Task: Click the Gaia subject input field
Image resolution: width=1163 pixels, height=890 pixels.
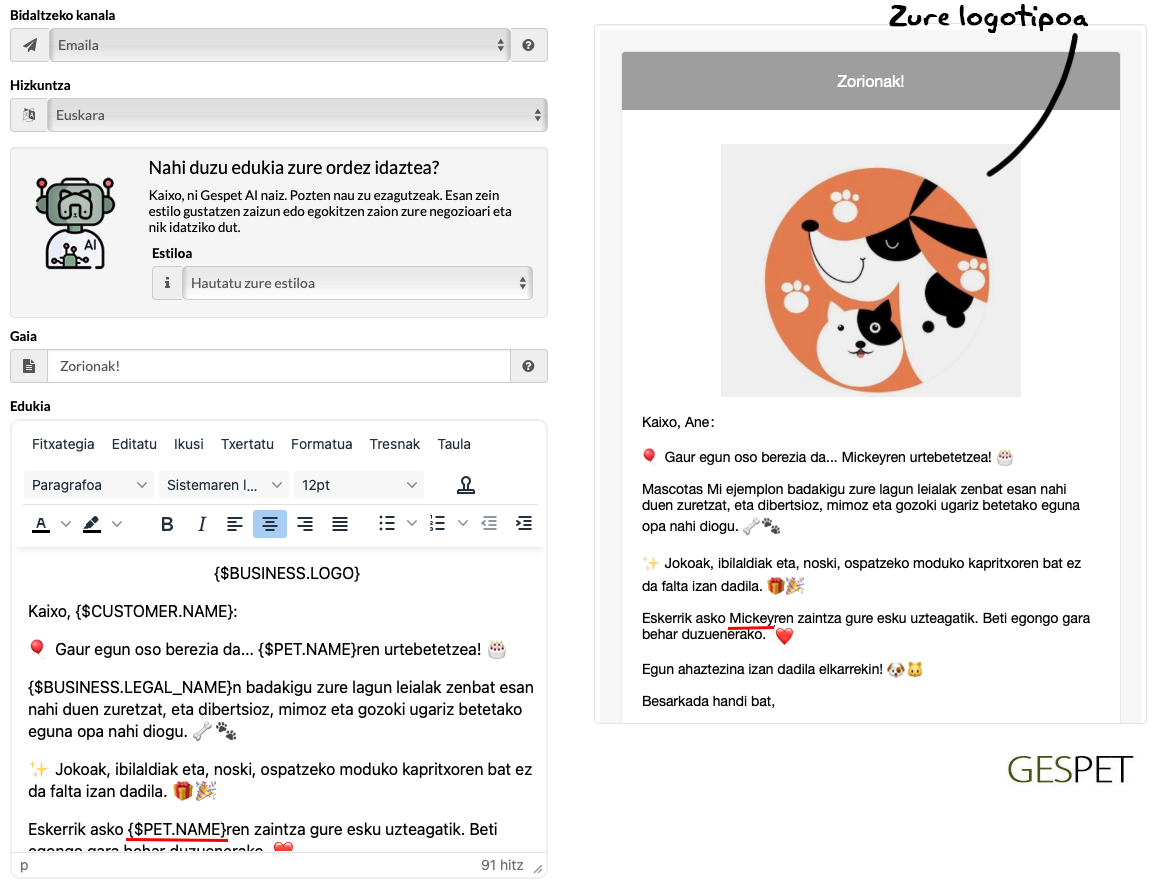Action: (x=278, y=366)
